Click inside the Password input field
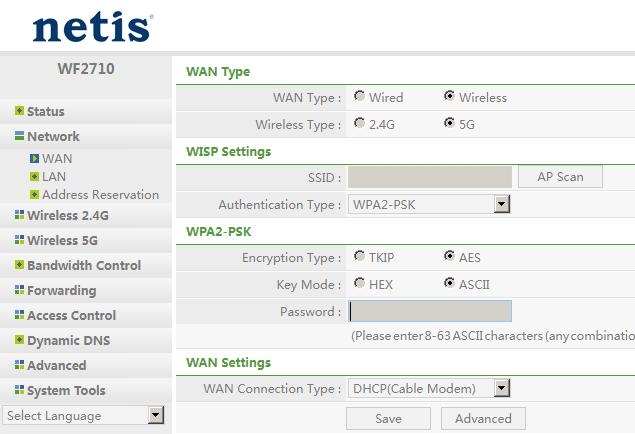635x434 pixels. pyautogui.click(x=430, y=311)
